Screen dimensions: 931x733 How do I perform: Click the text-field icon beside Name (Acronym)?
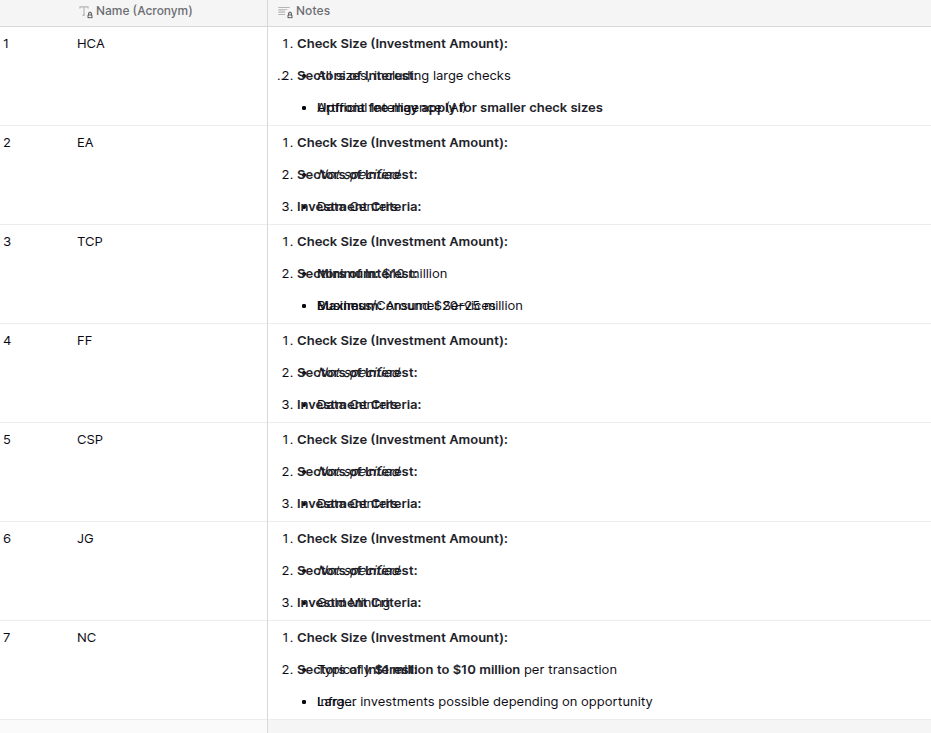(x=86, y=12)
